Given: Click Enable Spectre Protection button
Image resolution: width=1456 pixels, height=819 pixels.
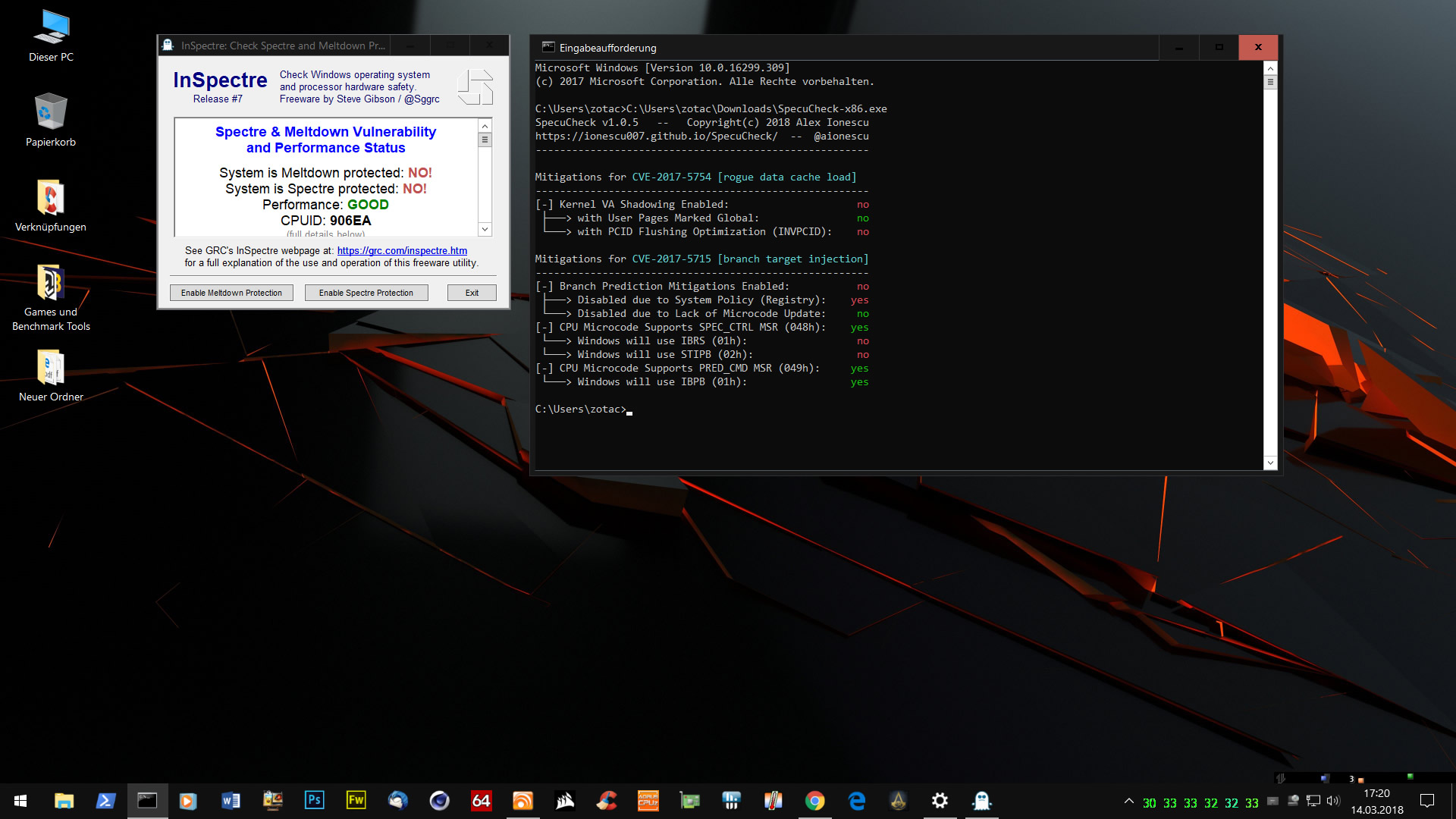Looking at the screenshot, I should pos(366,293).
